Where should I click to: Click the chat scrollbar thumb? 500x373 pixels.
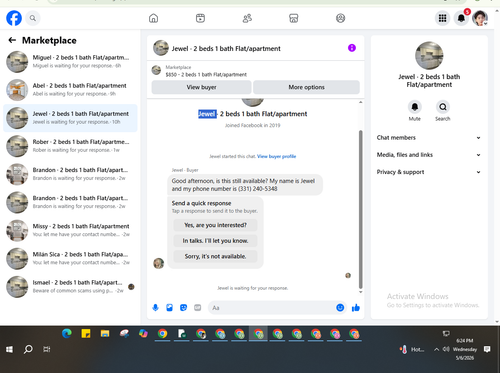(360, 209)
